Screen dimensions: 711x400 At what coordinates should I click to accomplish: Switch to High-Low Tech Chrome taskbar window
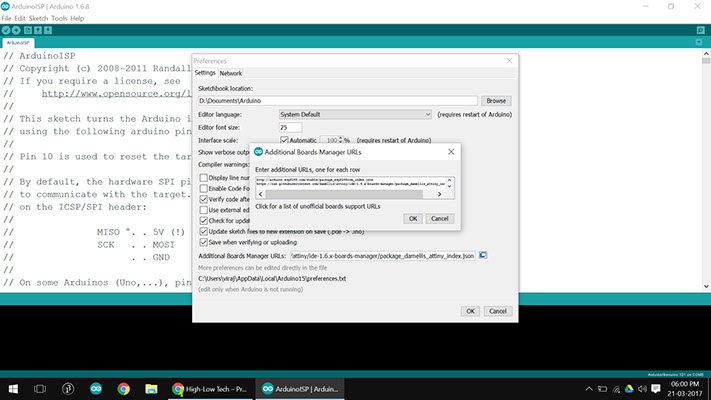click(x=211, y=389)
